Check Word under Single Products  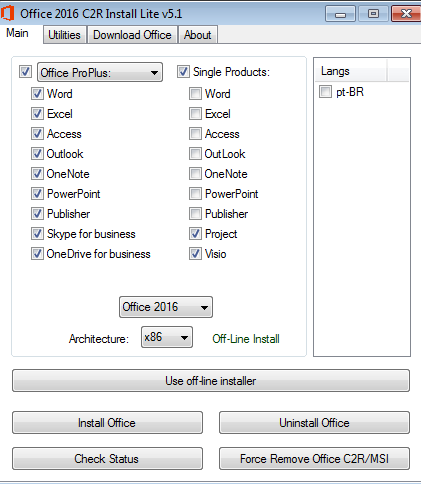(x=195, y=94)
